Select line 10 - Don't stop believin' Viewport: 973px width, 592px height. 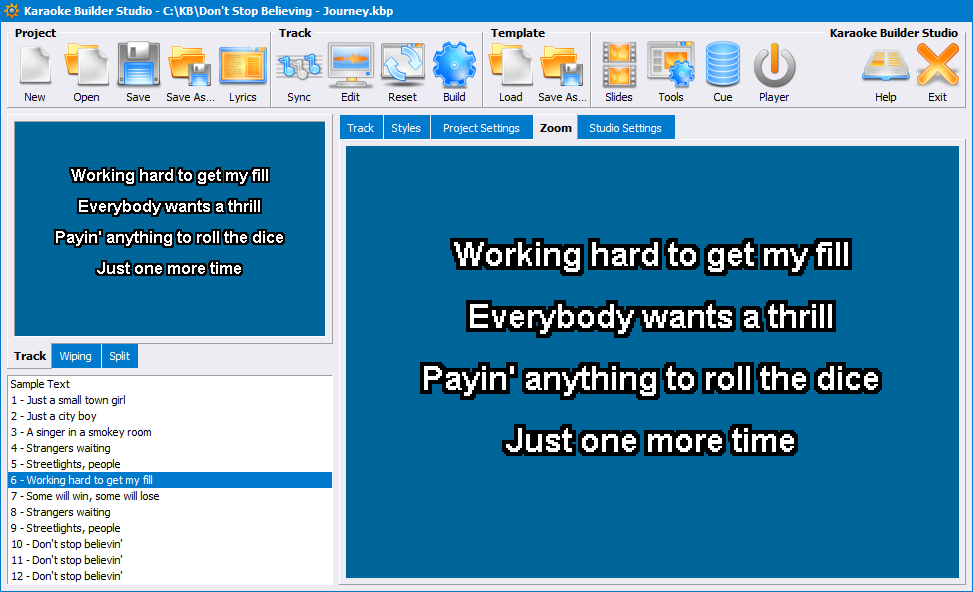[x=170, y=544]
